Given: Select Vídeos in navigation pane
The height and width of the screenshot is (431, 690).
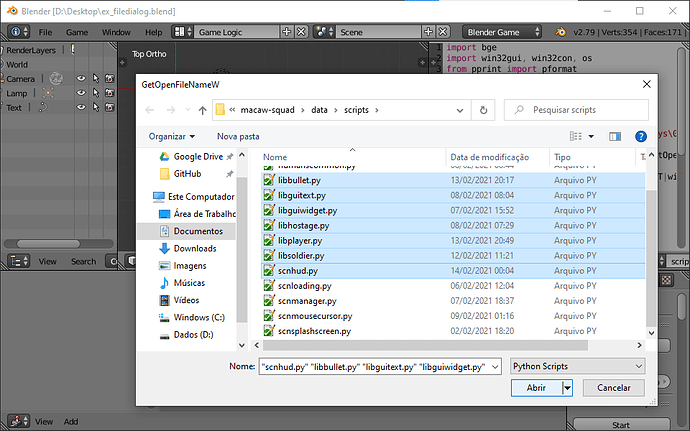Looking at the screenshot, I should tap(186, 300).
